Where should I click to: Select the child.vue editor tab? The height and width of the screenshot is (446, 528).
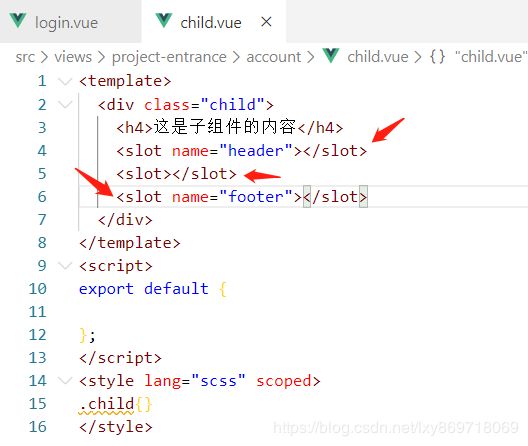point(213,22)
